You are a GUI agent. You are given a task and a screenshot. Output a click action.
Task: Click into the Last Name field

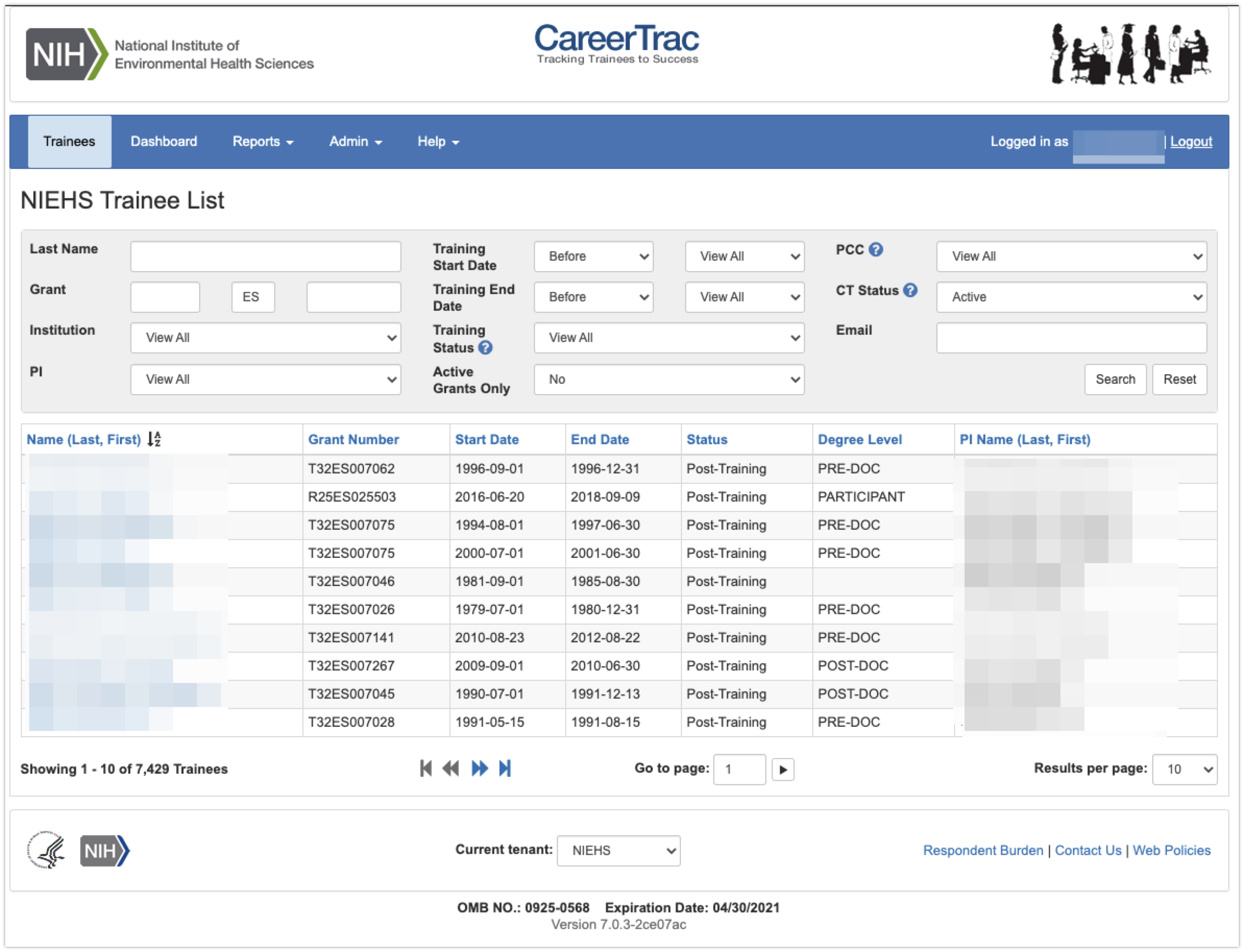(265, 257)
